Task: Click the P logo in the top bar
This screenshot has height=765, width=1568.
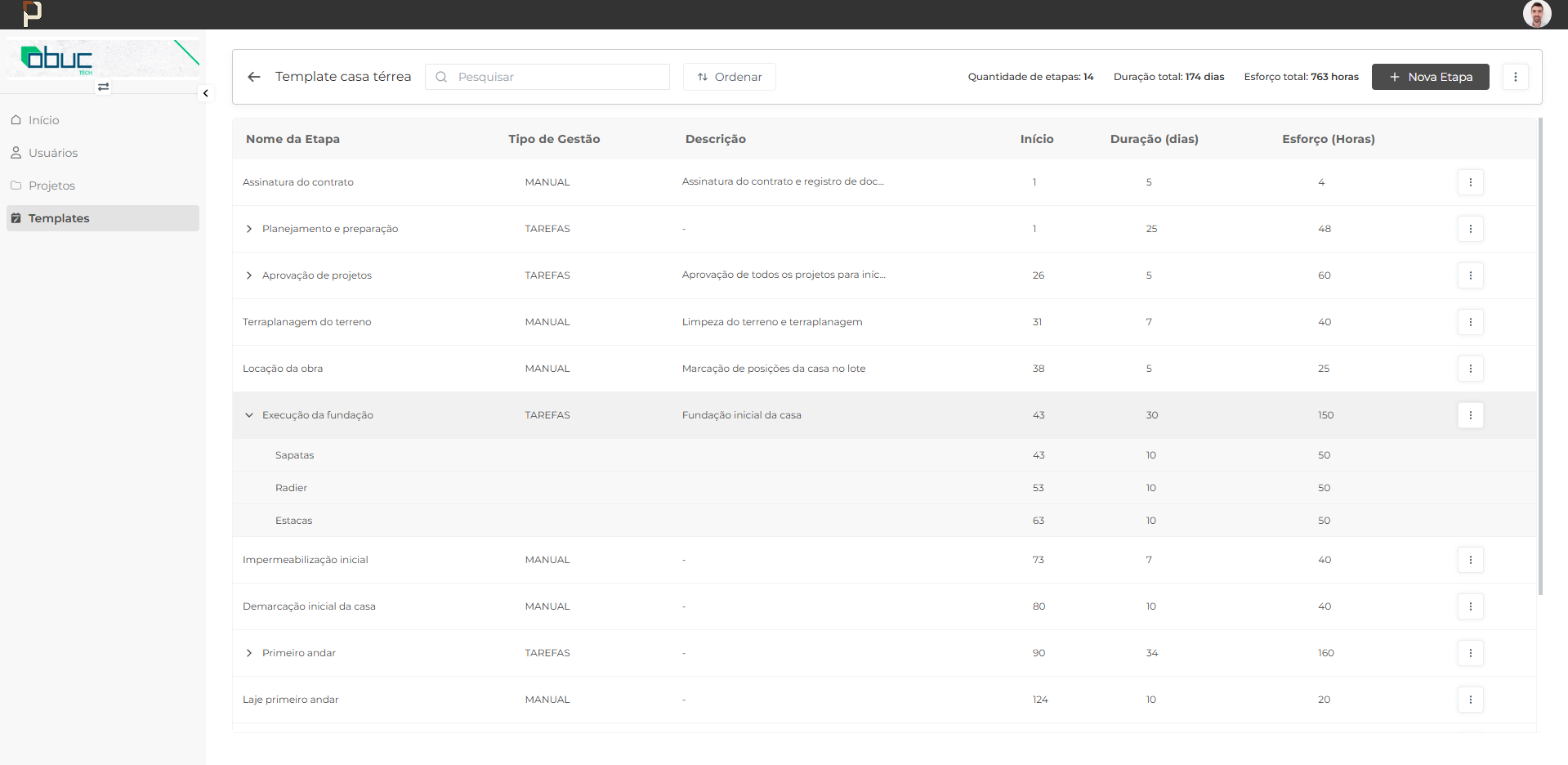Action: (32, 14)
